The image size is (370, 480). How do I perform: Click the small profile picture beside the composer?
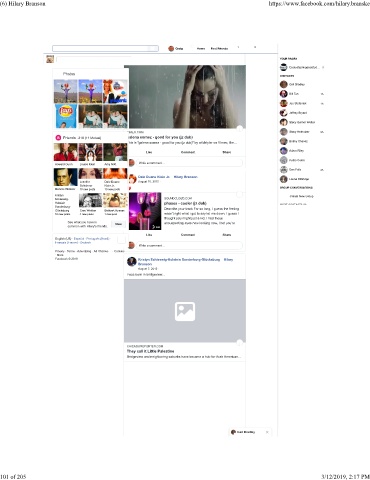click(x=50, y=59)
